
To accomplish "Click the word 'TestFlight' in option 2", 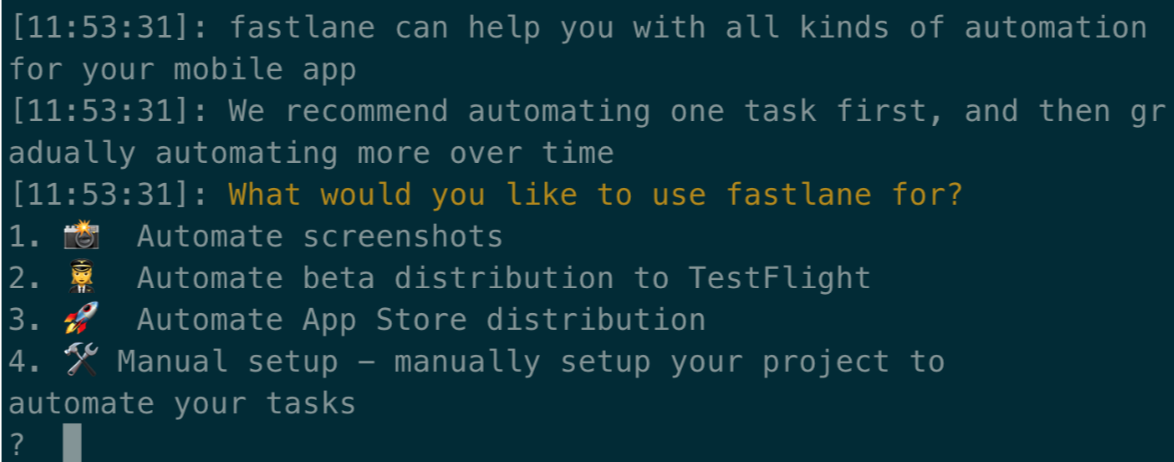I will pos(779,278).
